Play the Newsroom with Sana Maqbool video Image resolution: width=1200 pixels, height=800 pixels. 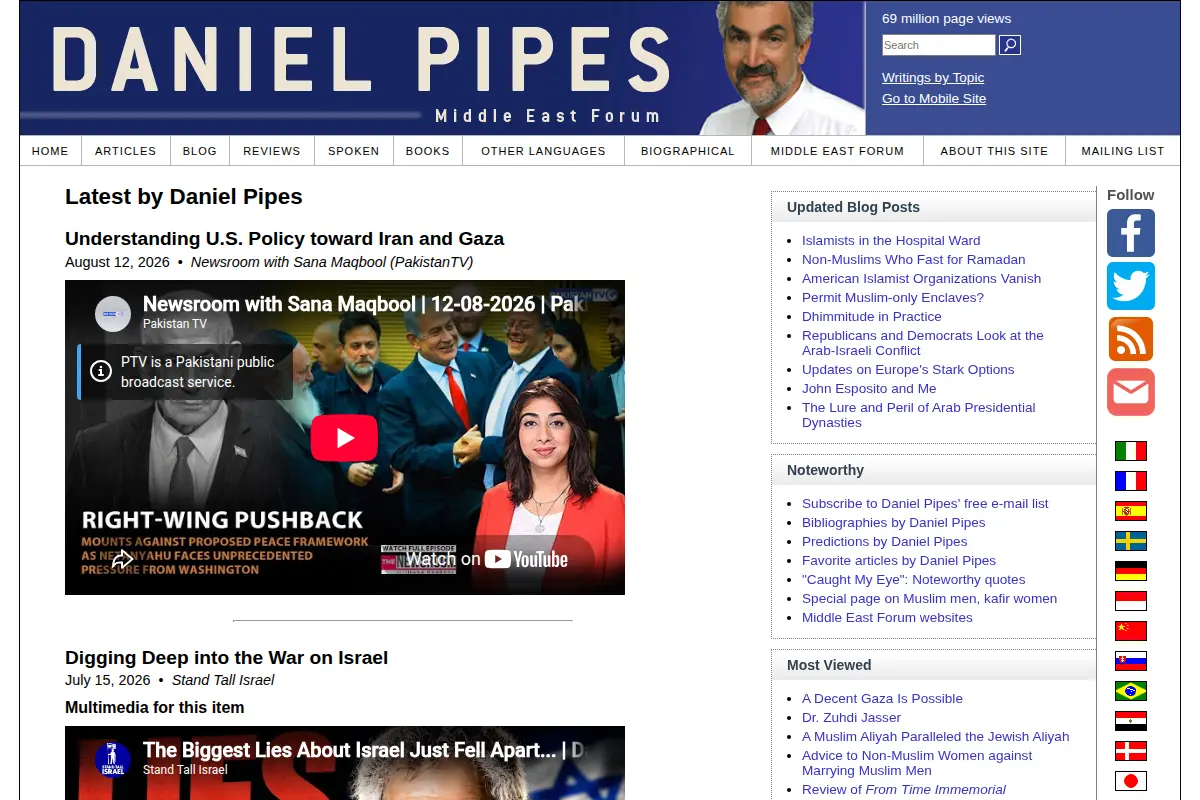point(344,438)
